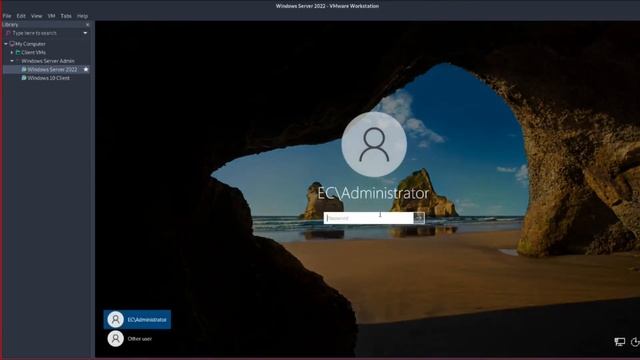This screenshot has width=640, height=360.
Task: Open the library search filter dropdown
Action: [x=85, y=33]
